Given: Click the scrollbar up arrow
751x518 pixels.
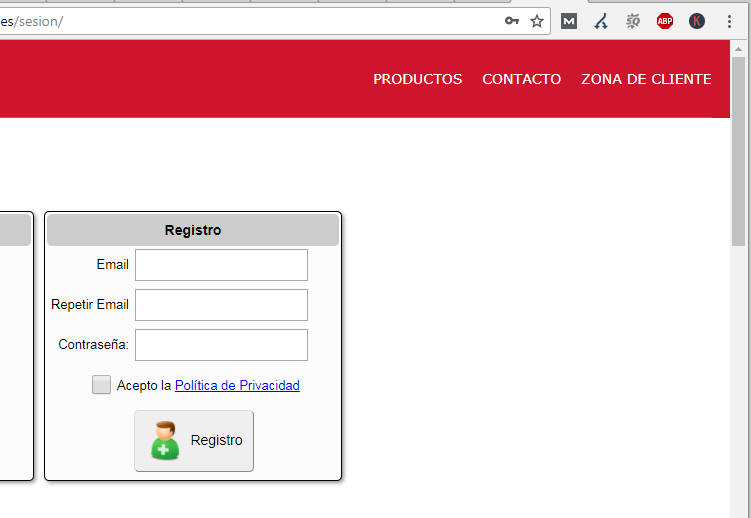Looking at the screenshot, I should pyautogui.click(x=739, y=48).
